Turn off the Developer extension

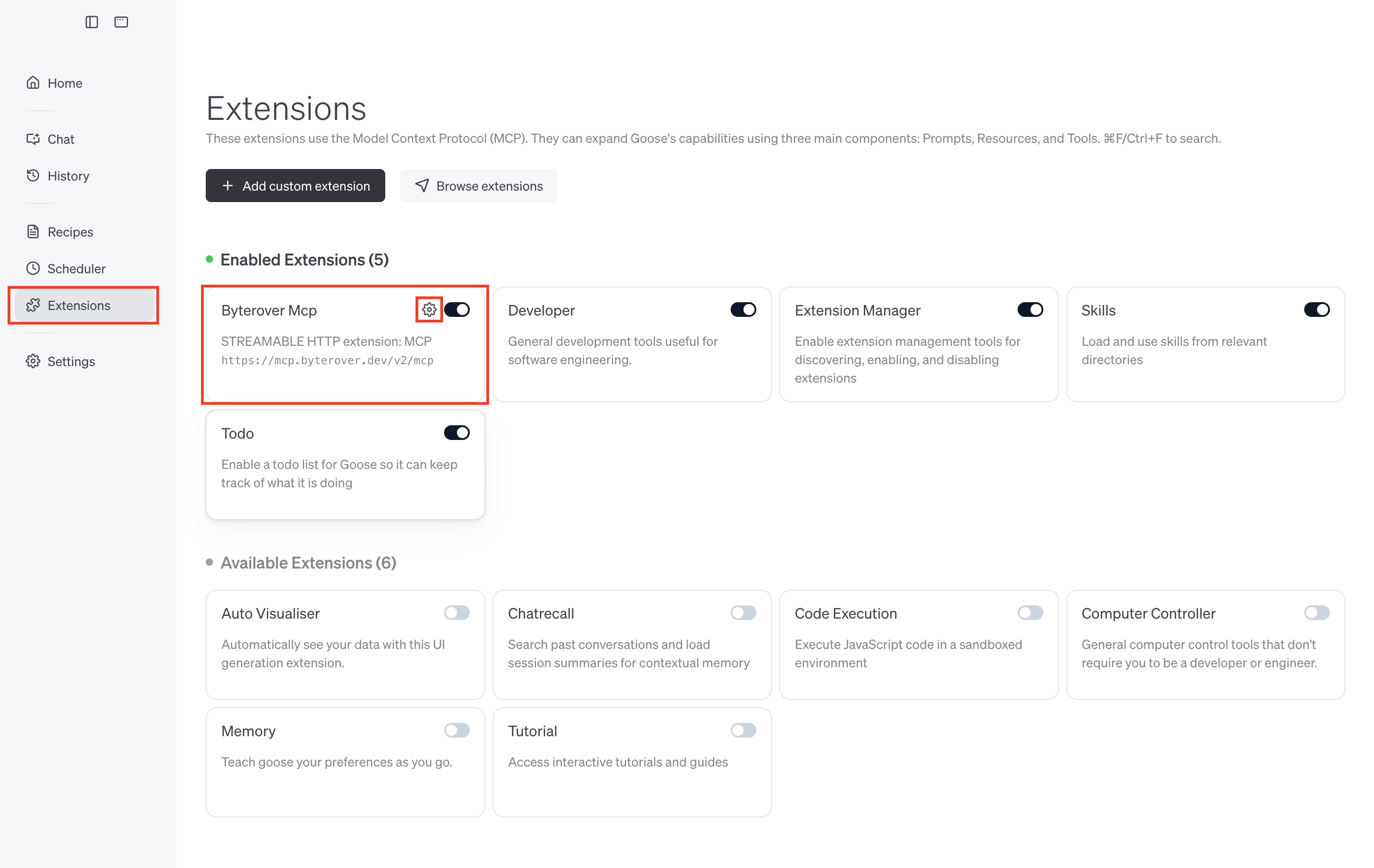coord(743,309)
